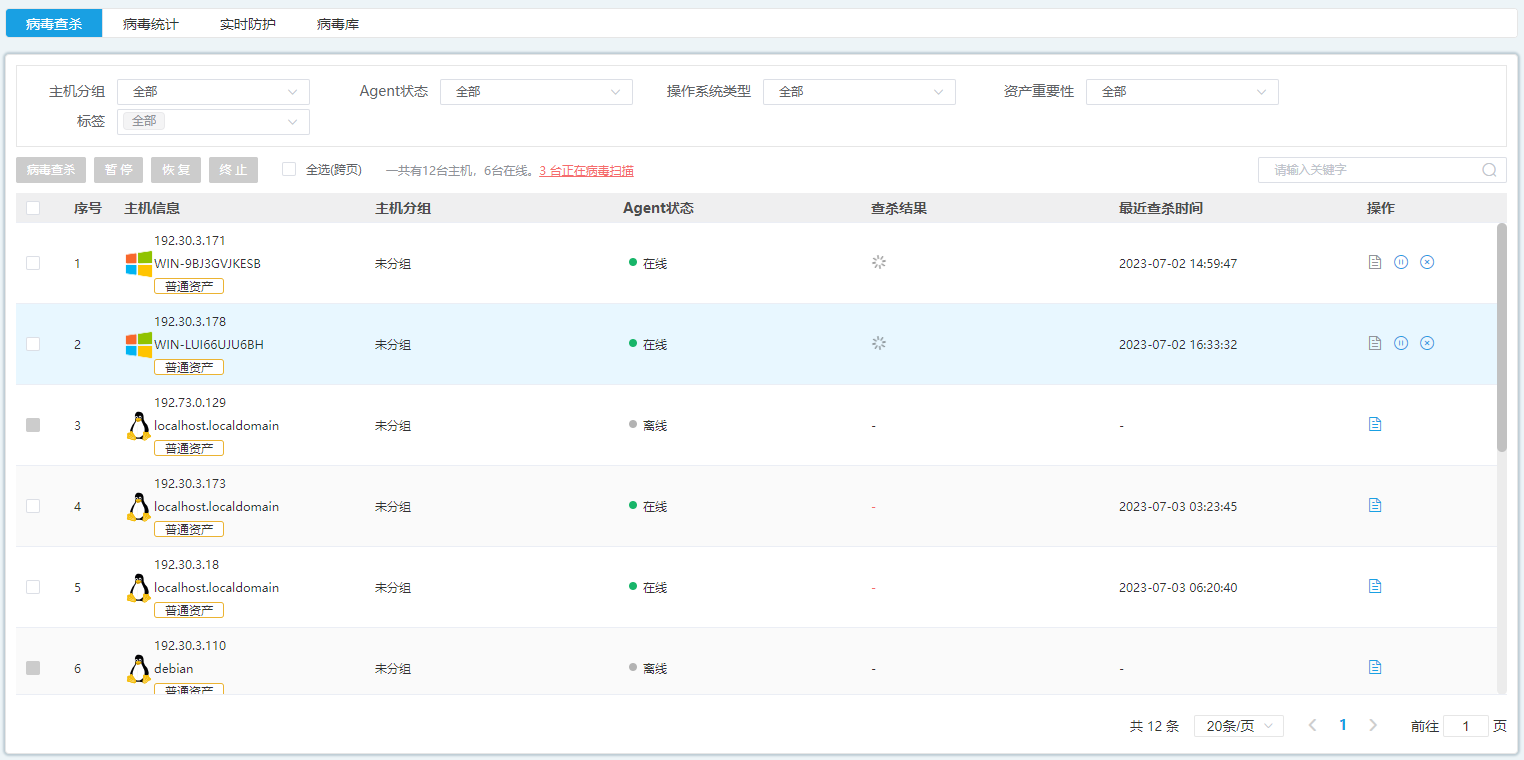1524x760 pixels.
Task: Expand the 主机分组 dropdown
Action: coord(213,92)
